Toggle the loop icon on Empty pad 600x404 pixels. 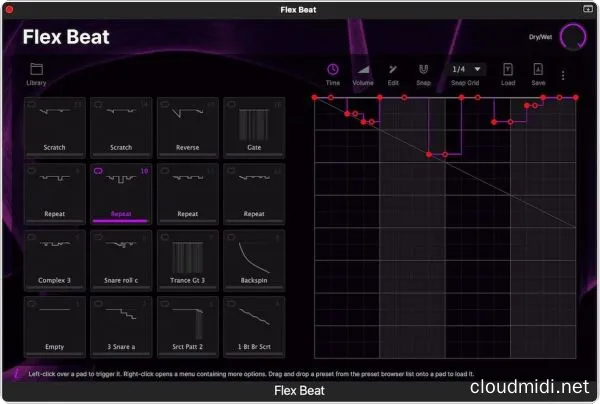click(32, 304)
